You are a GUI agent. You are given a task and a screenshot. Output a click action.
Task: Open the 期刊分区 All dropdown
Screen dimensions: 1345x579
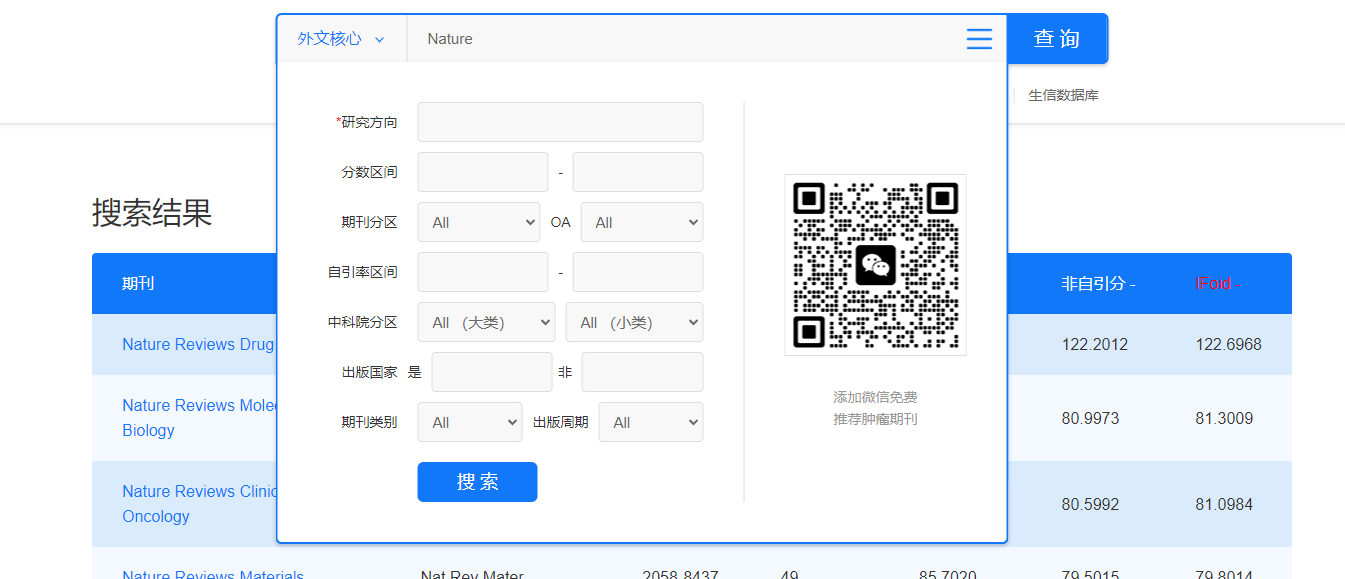[x=479, y=222]
